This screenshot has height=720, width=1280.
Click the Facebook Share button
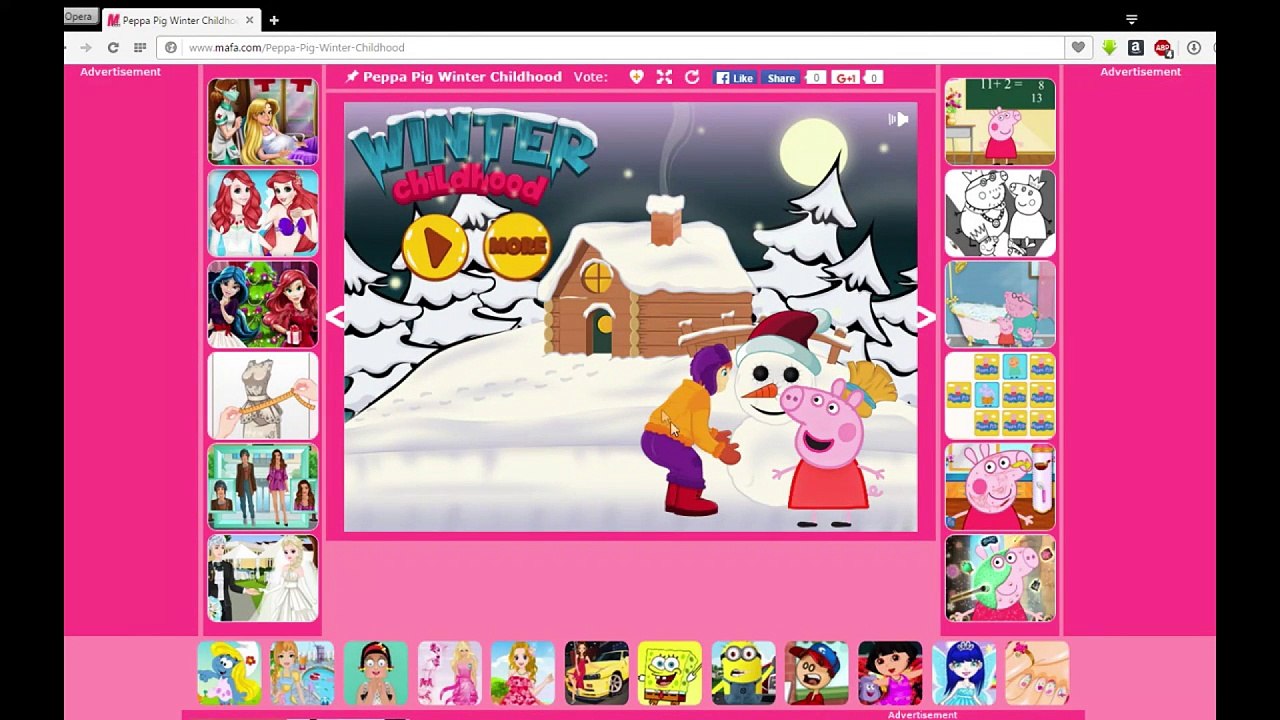781,78
